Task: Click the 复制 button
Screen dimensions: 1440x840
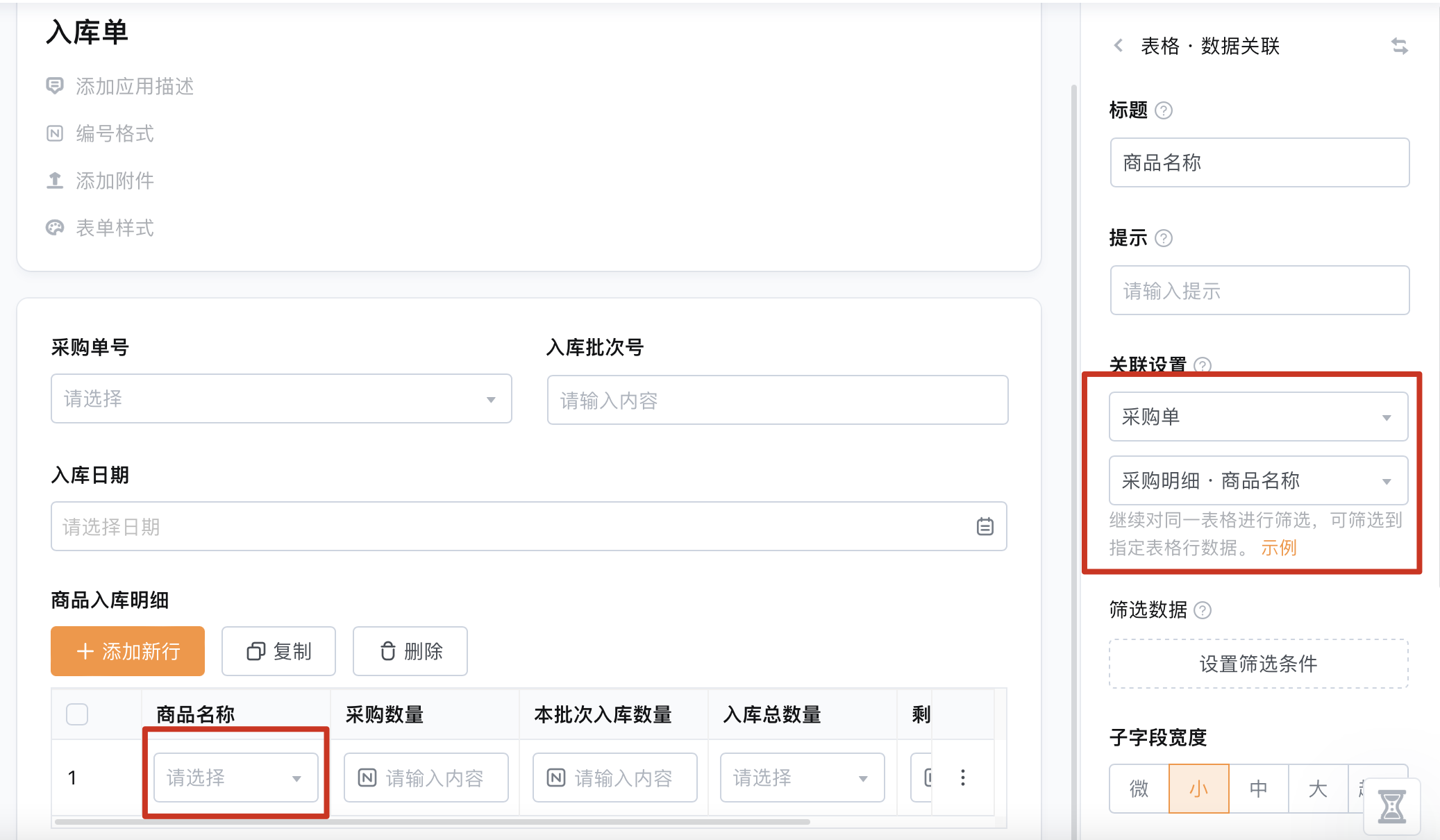Action: click(278, 651)
